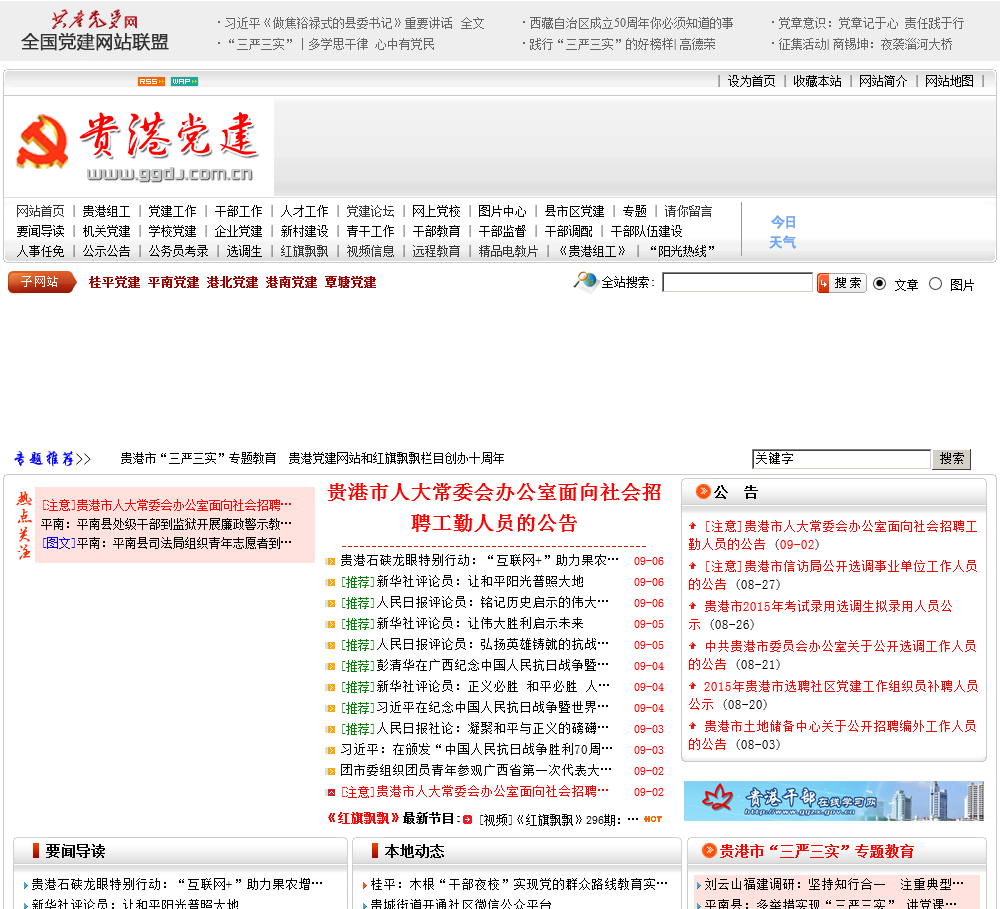Open 党建工作 menu item
1000x909 pixels.
click(172, 211)
